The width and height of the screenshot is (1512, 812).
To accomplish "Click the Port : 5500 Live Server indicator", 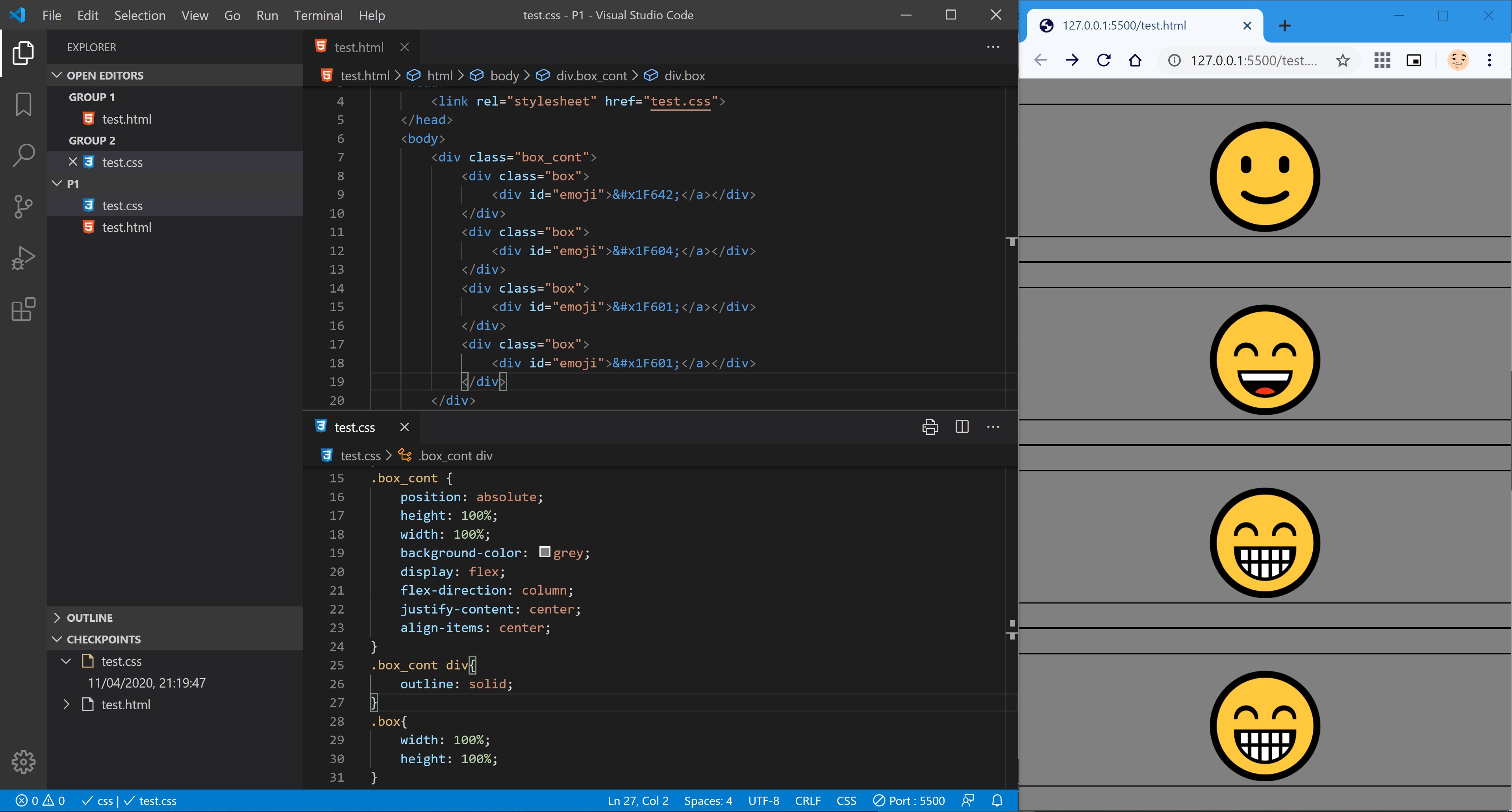I will 909,800.
